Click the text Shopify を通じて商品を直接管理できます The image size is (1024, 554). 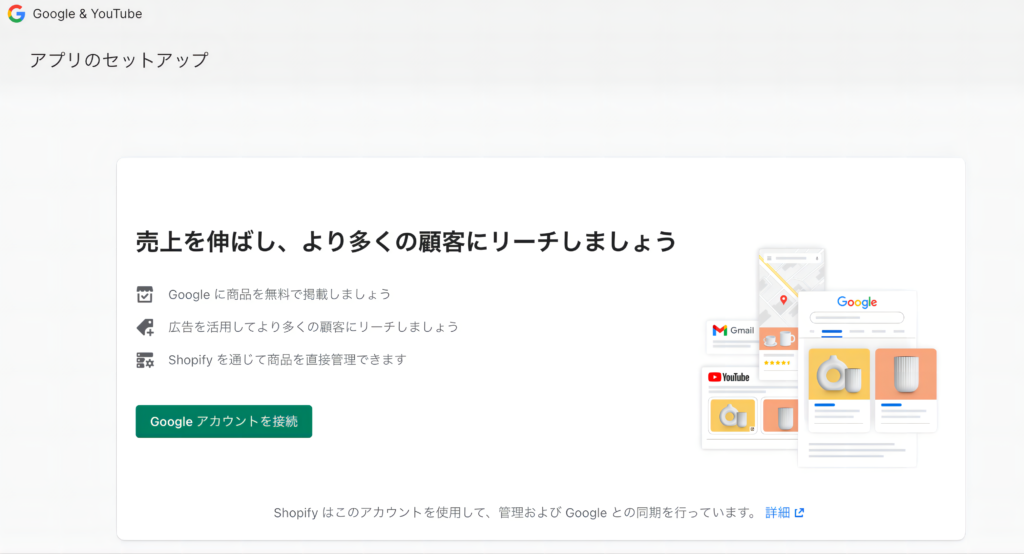(287, 360)
